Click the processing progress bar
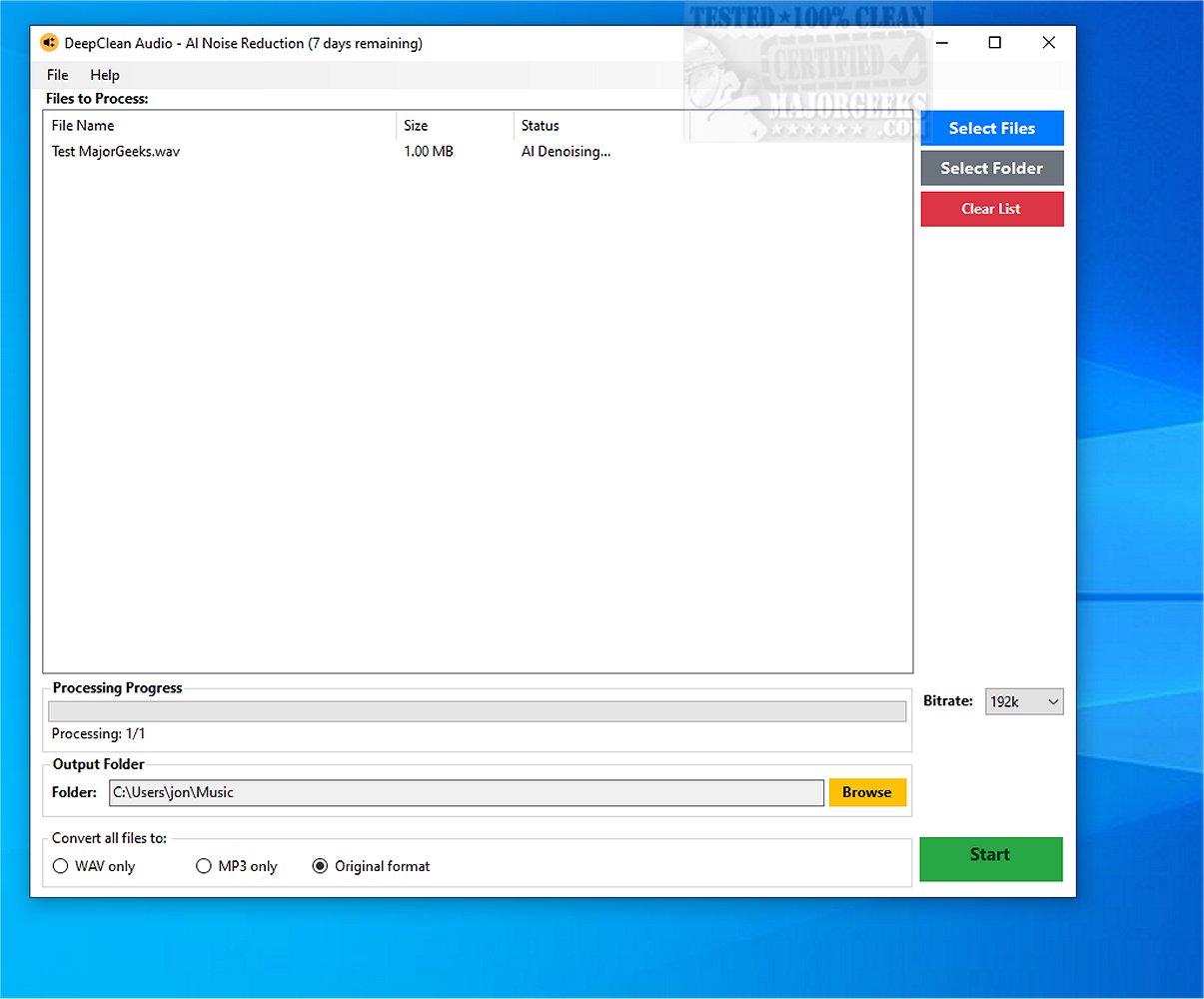This screenshot has height=999, width=1204. (x=478, y=711)
